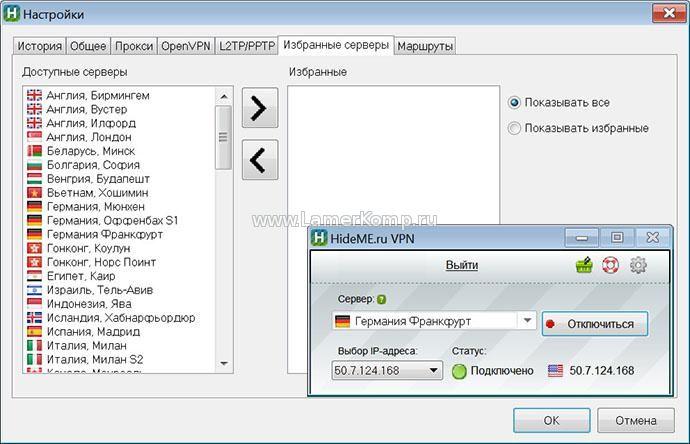Close the HideME.ru VPN window
Viewport: 690px width, 444px height.
(653, 238)
